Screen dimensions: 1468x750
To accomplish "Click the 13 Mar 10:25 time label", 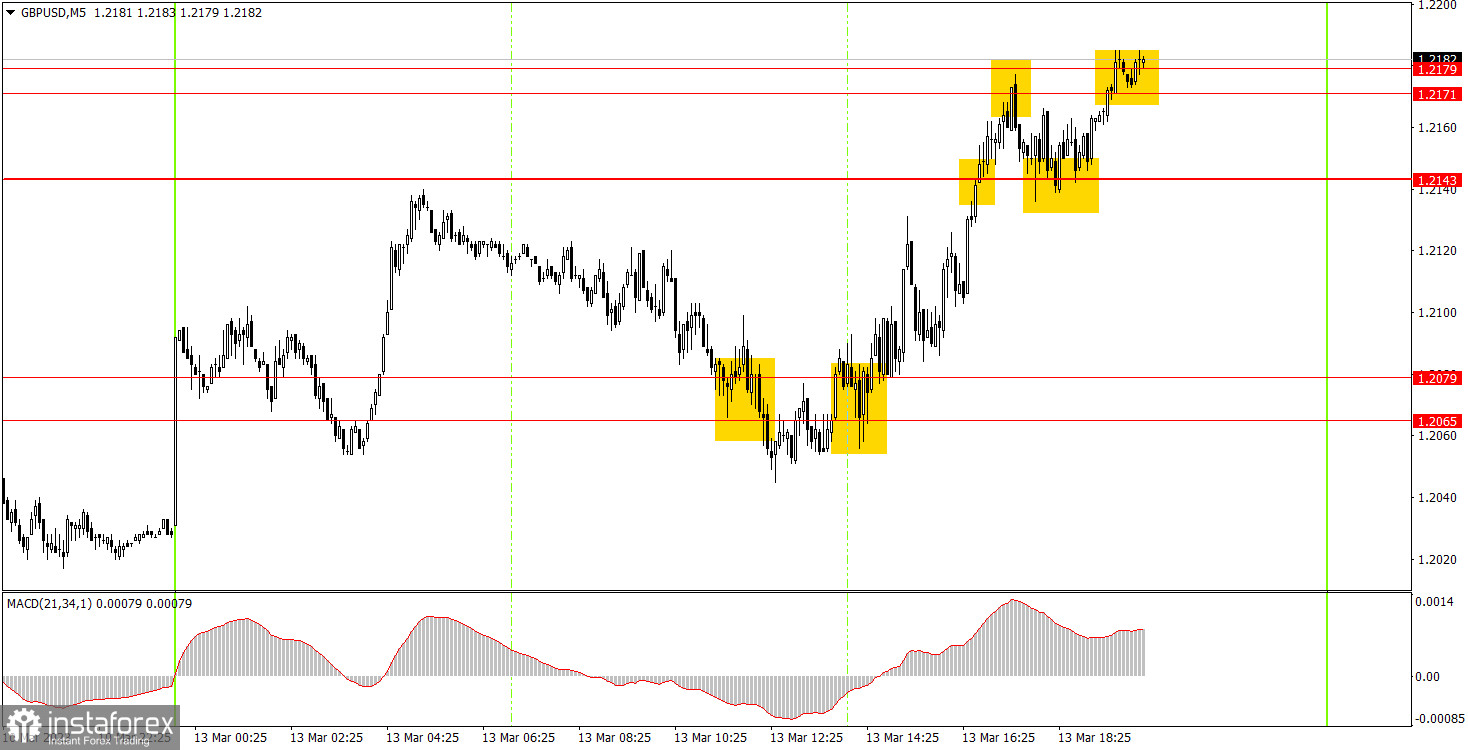I will coord(711,738).
